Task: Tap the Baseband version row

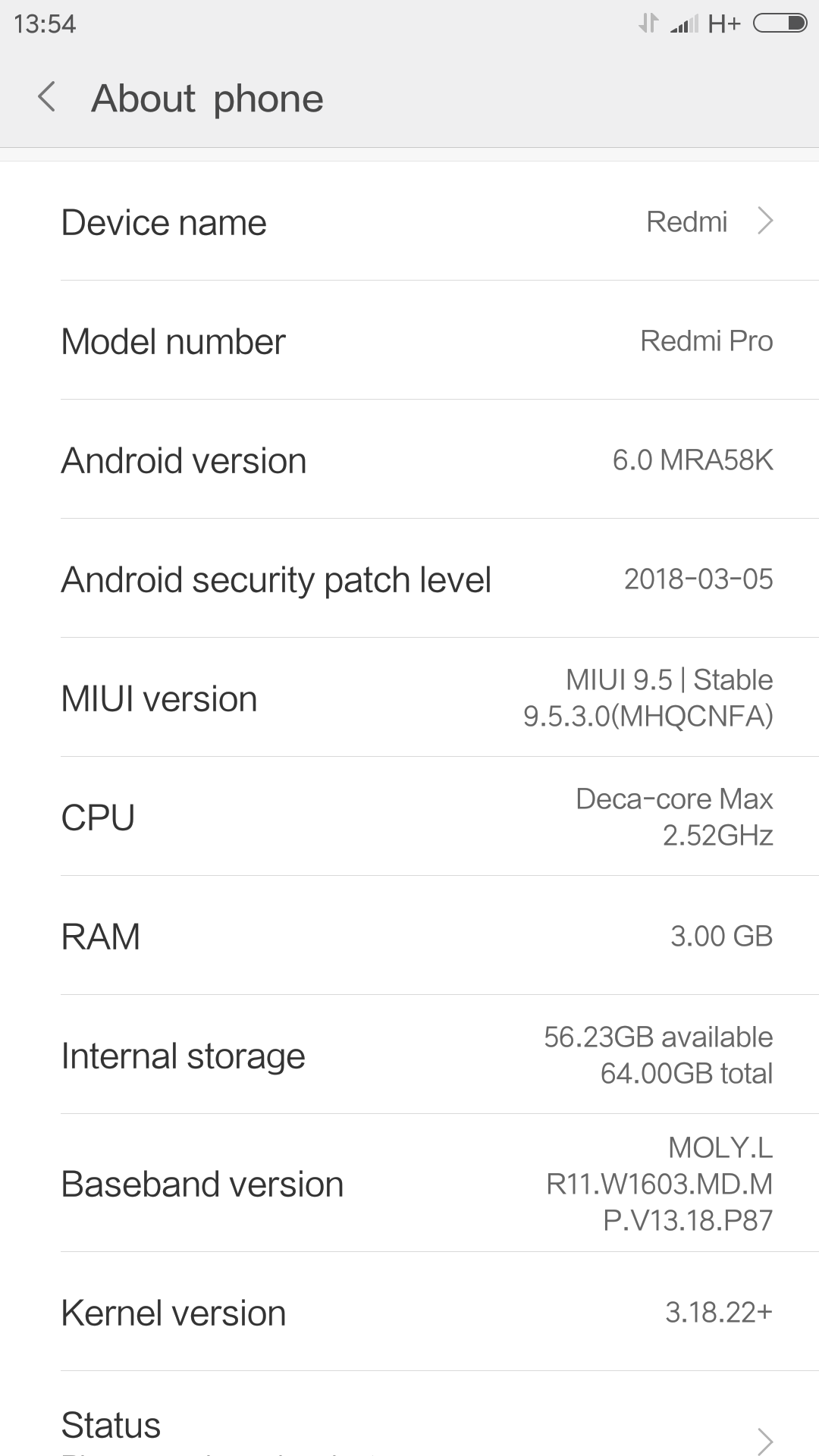Action: coord(409,1184)
